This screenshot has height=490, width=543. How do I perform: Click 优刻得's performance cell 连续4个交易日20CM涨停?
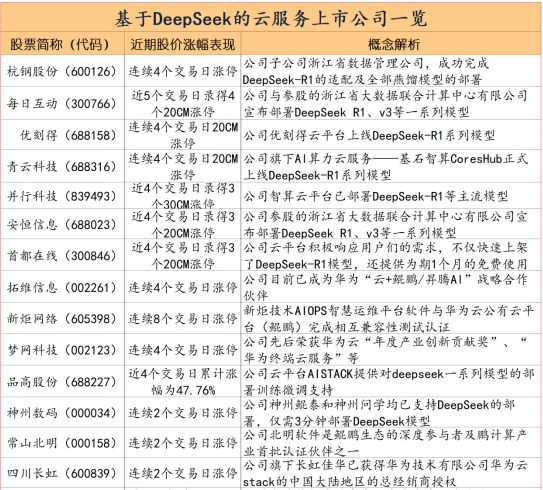click(x=183, y=135)
